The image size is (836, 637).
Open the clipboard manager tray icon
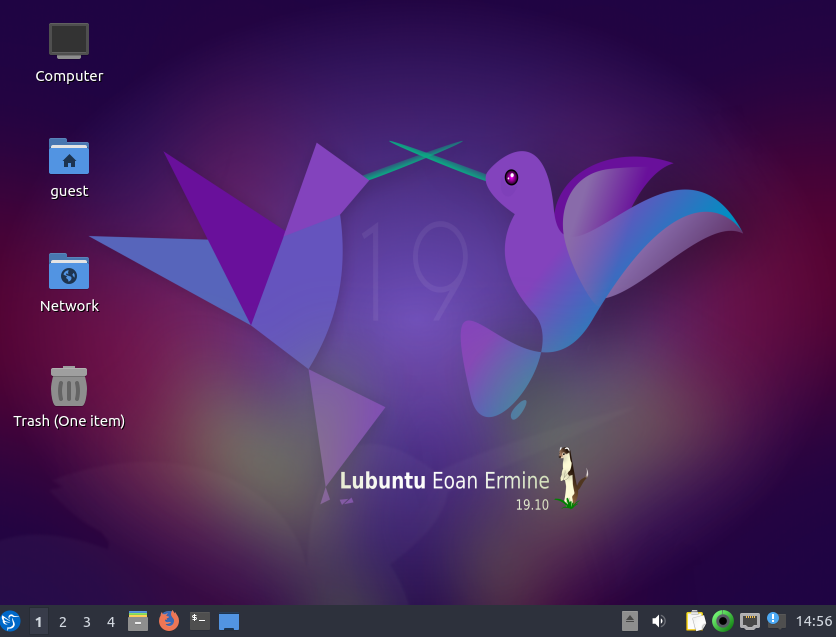click(x=696, y=621)
